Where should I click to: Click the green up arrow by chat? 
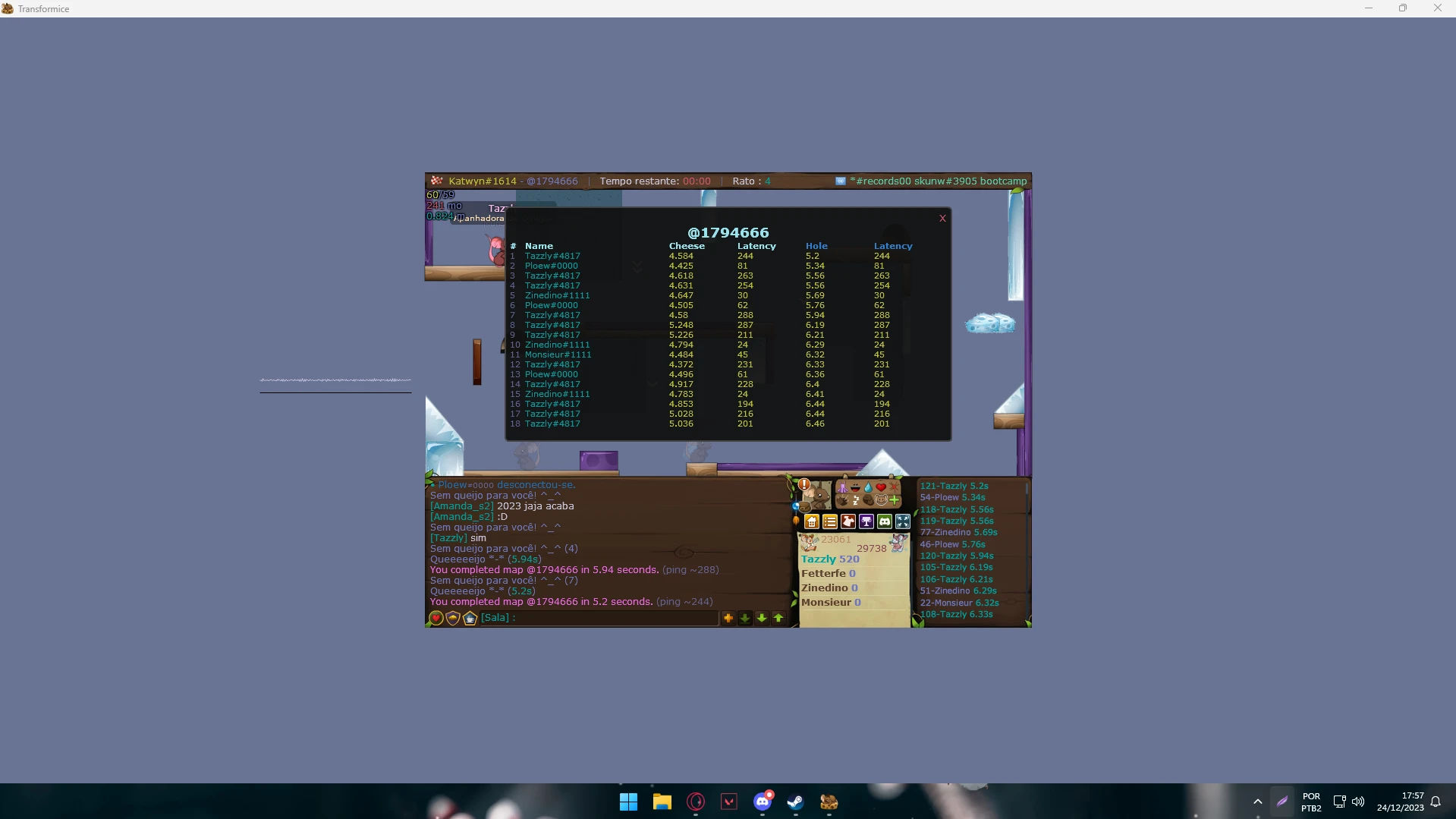click(x=778, y=618)
